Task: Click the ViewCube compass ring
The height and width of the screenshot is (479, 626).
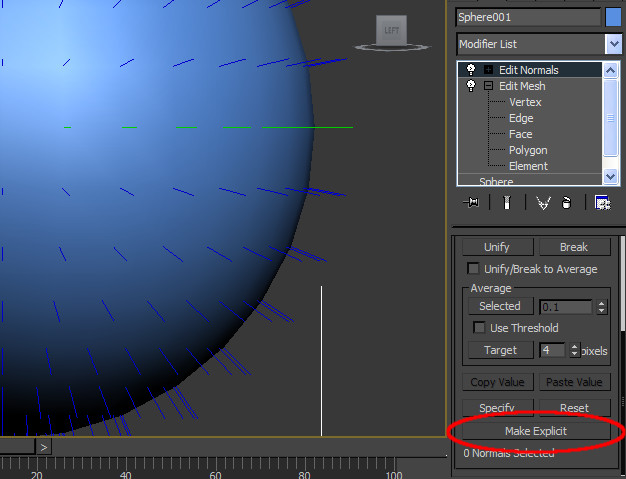Action: point(392,48)
